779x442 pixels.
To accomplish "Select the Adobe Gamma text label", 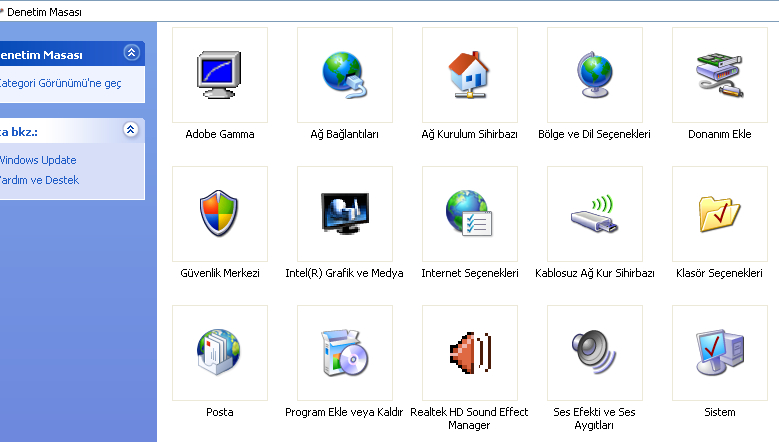I will click(x=220, y=134).
